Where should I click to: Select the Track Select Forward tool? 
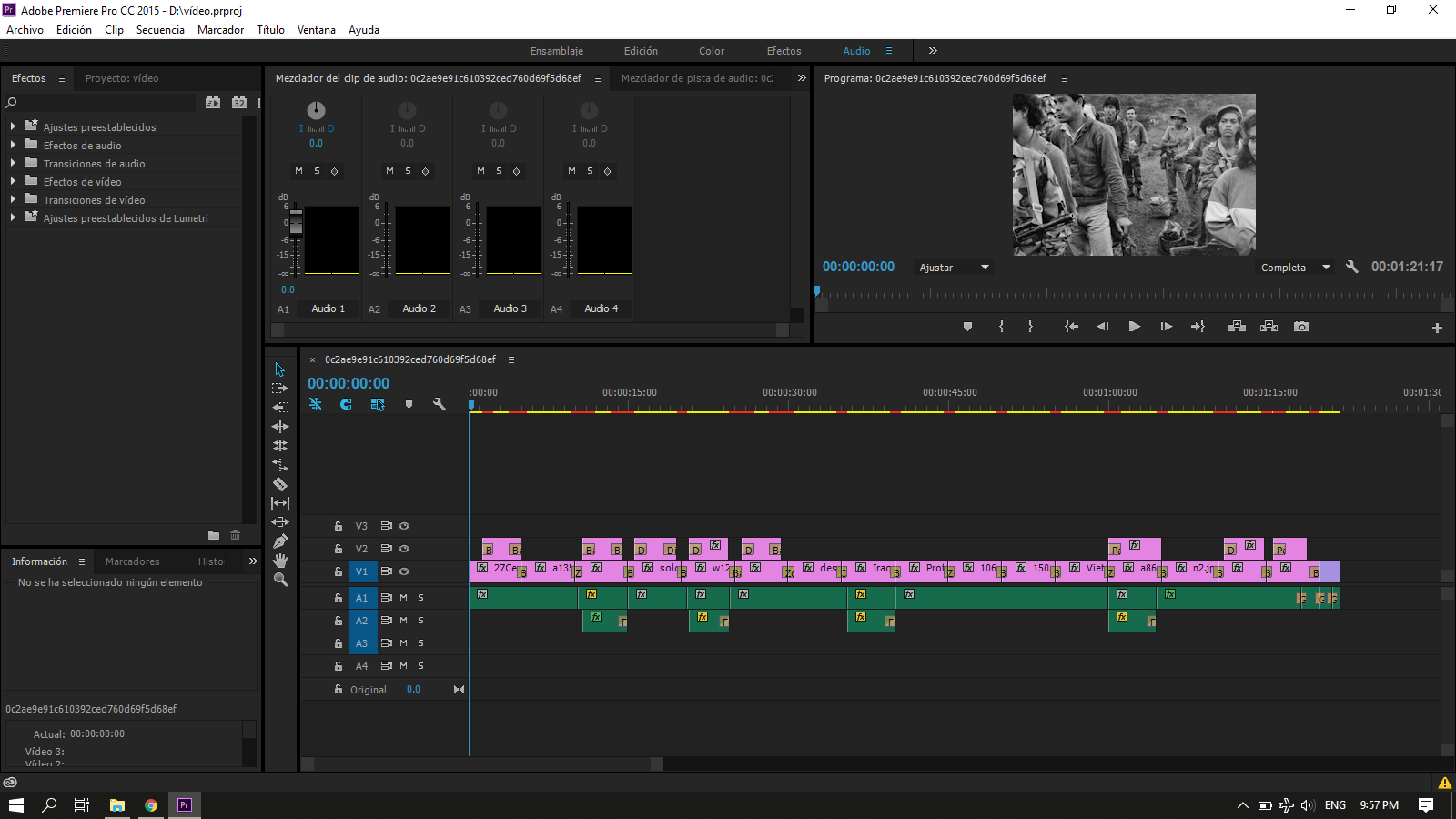pos(280,389)
